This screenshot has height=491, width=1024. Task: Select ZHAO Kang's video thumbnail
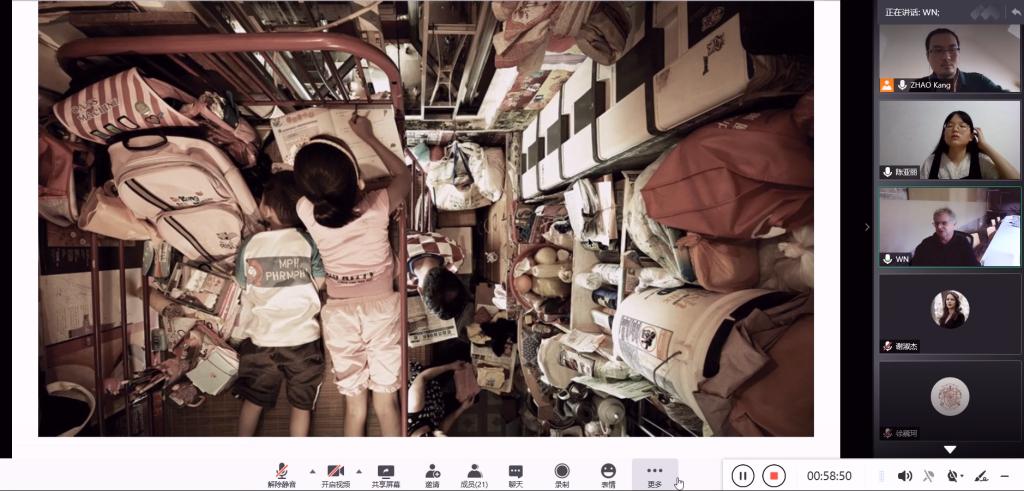[949, 58]
